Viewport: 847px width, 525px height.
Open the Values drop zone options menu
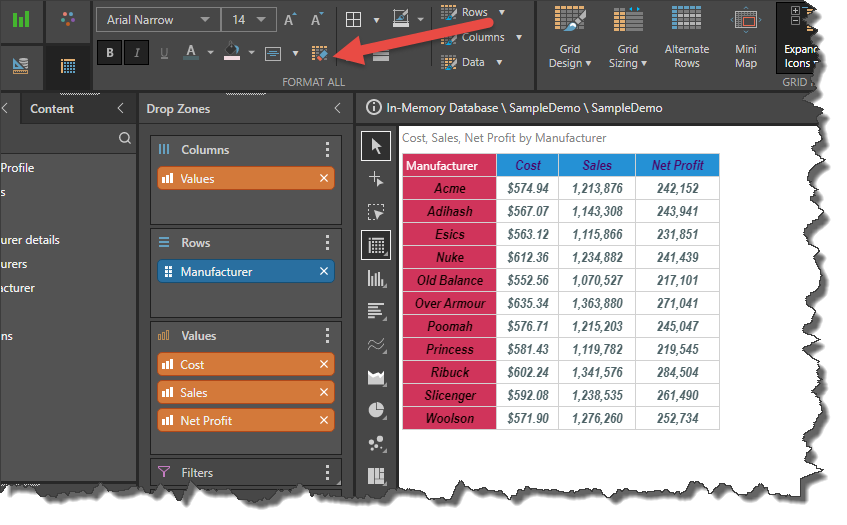[327, 336]
